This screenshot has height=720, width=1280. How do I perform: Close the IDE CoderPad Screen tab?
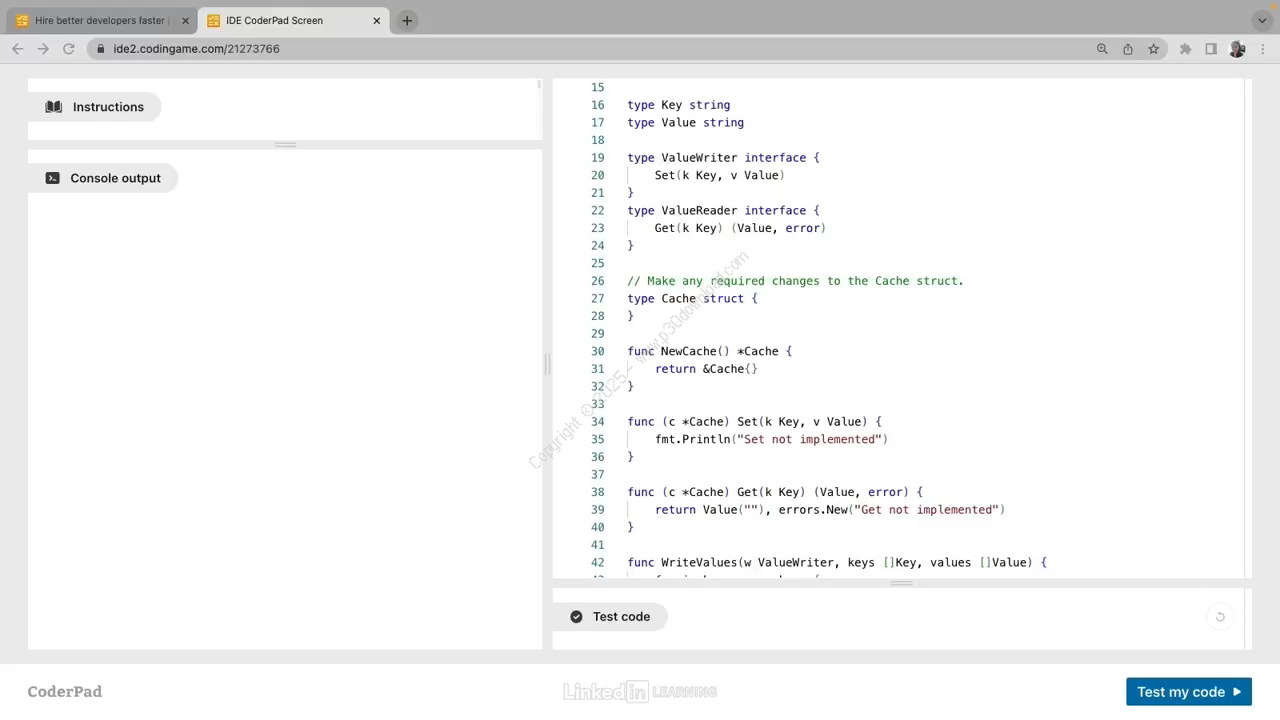[377, 20]
